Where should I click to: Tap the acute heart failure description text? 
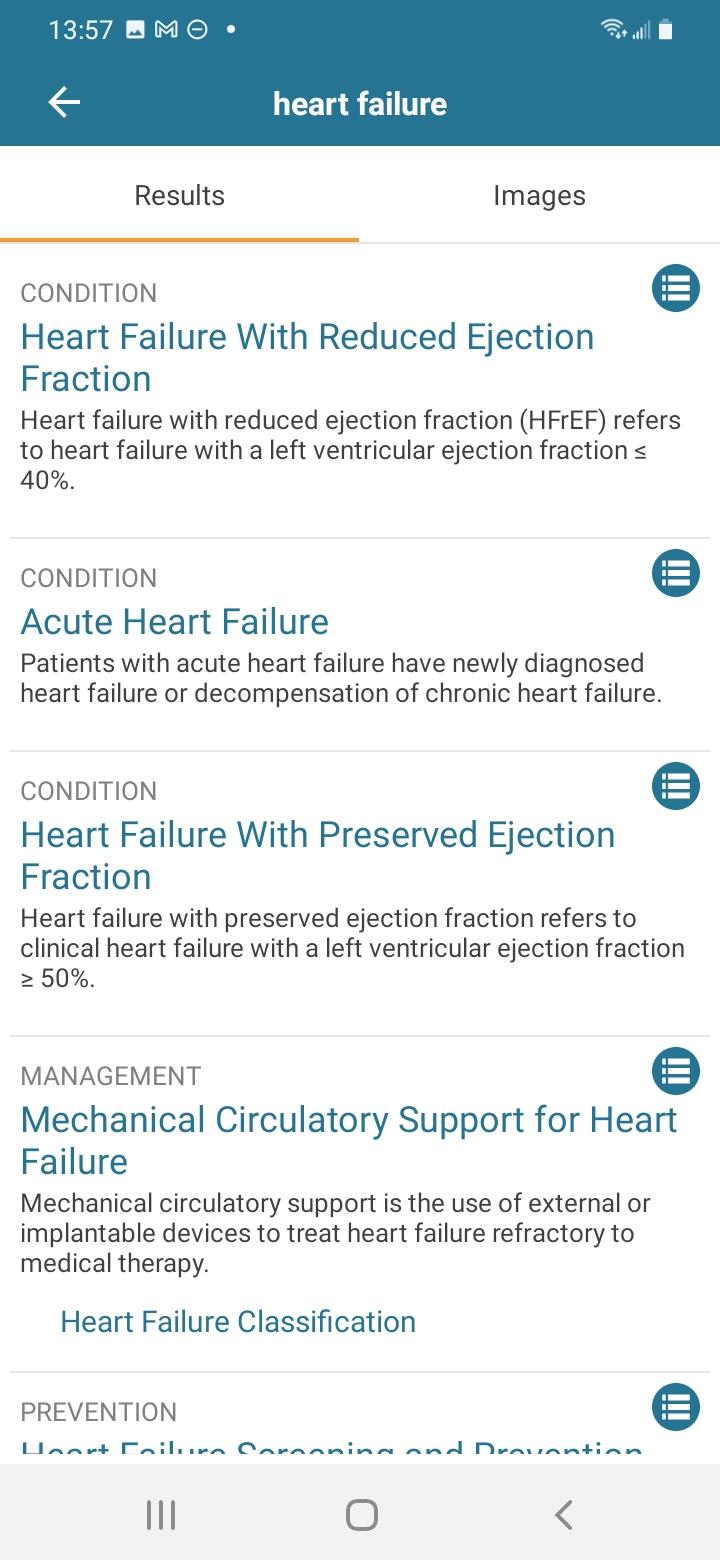click(341, 679)
